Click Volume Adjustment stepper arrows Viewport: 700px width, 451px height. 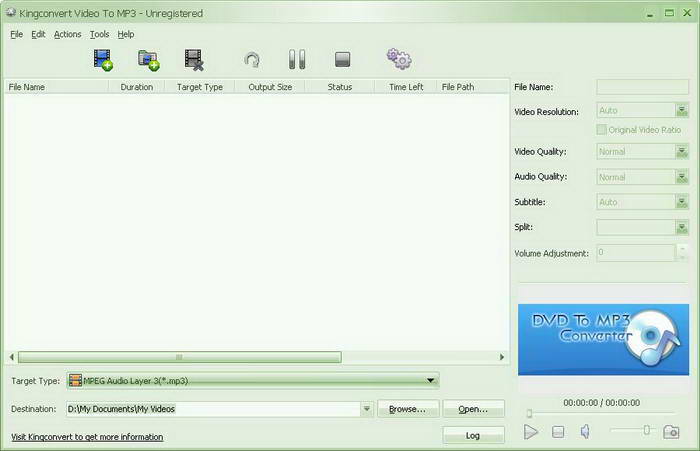682,253
